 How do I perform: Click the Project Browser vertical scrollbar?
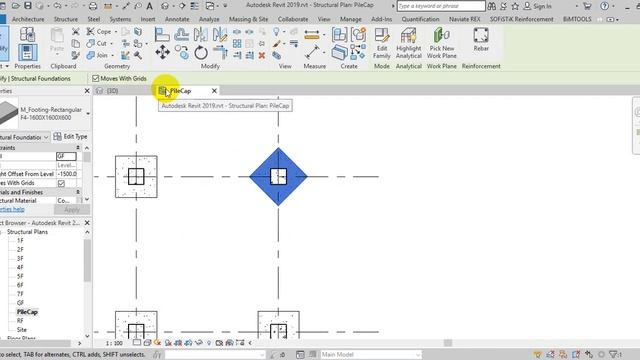[x=87, y=260]
